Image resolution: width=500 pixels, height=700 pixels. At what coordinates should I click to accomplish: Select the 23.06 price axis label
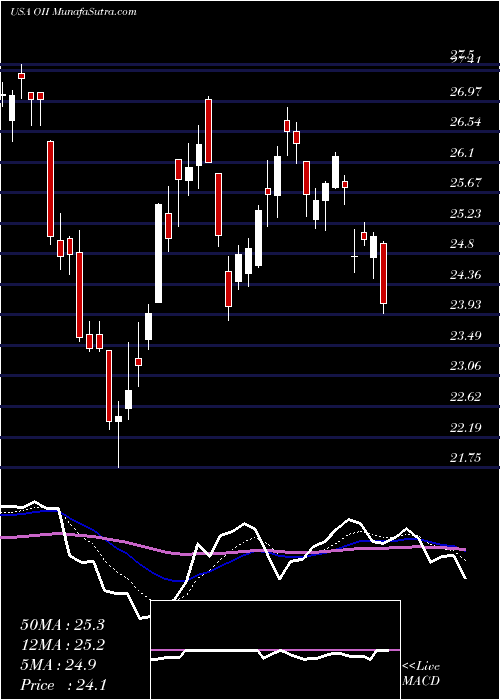(466, 367)
